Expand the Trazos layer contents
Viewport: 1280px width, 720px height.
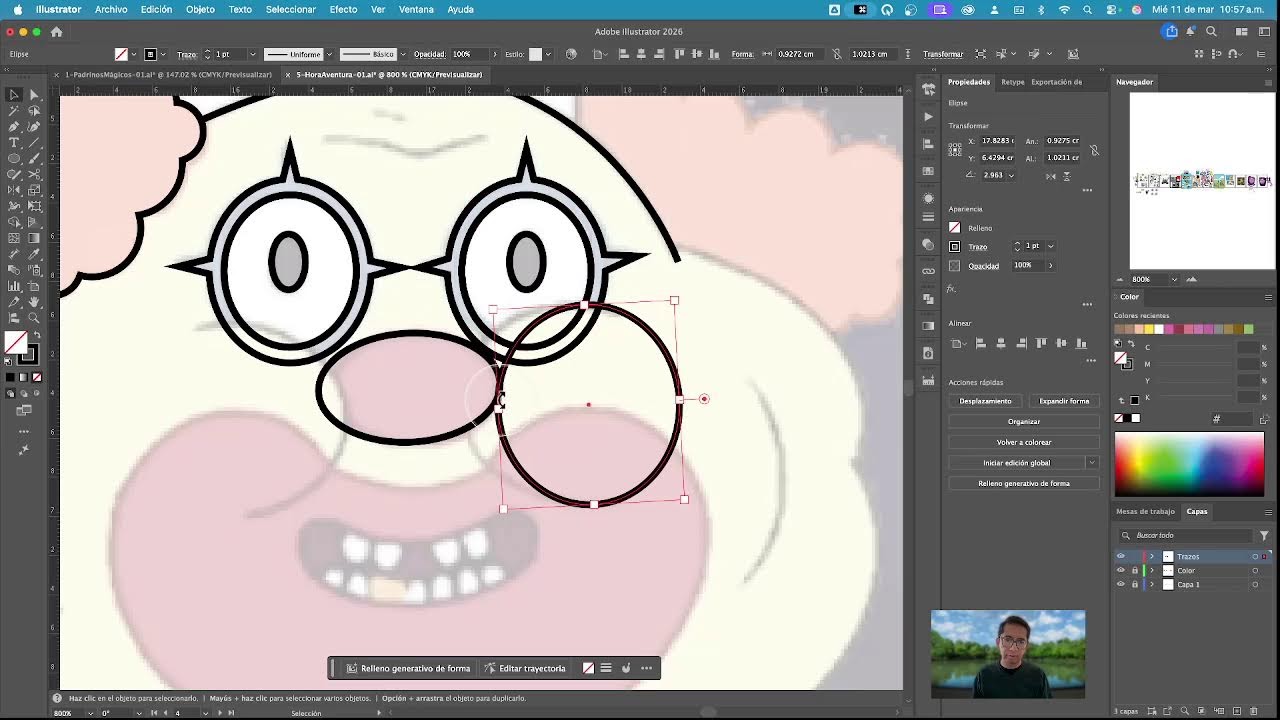(1151, 557)
